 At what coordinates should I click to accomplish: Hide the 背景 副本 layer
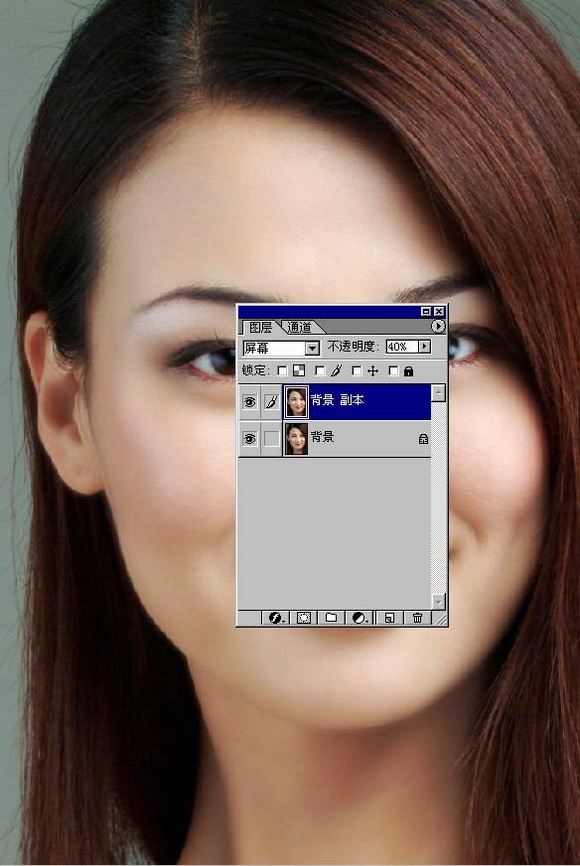(x=250, y=402)
